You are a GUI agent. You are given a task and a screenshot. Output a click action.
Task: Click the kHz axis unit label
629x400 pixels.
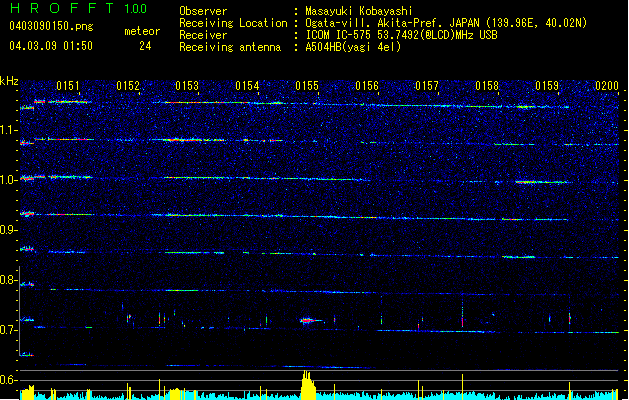coord(9,81)
